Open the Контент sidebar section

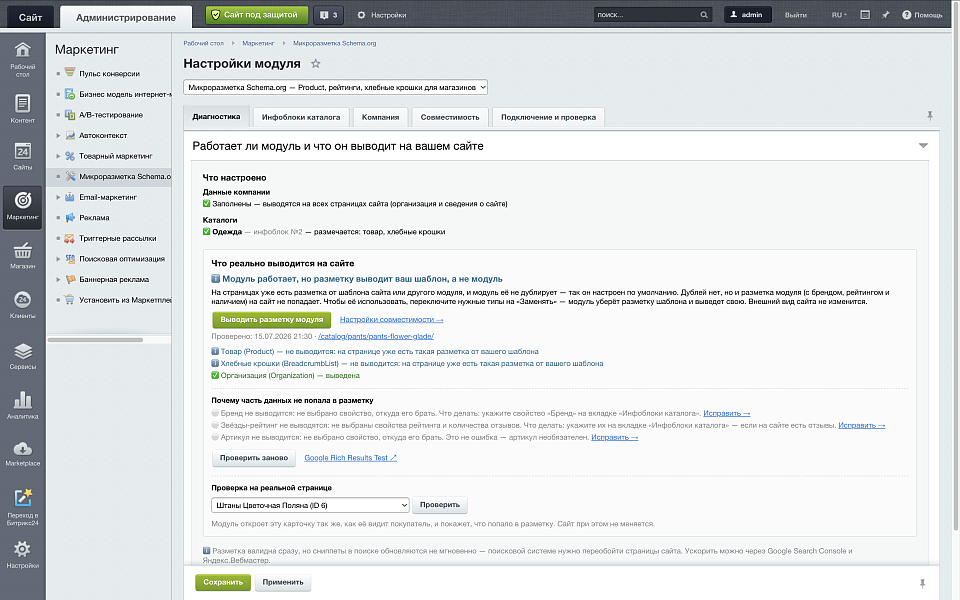tap(23, 109)
